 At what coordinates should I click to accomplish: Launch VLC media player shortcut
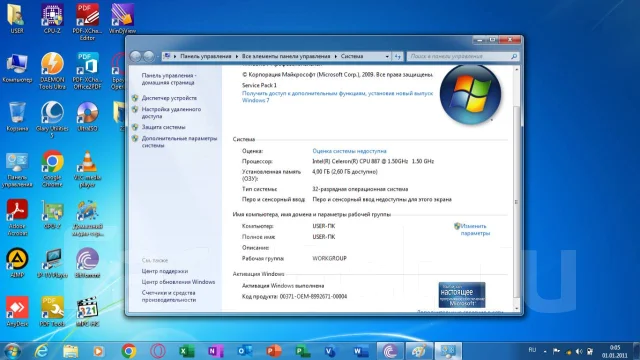(x=87, y=169)
